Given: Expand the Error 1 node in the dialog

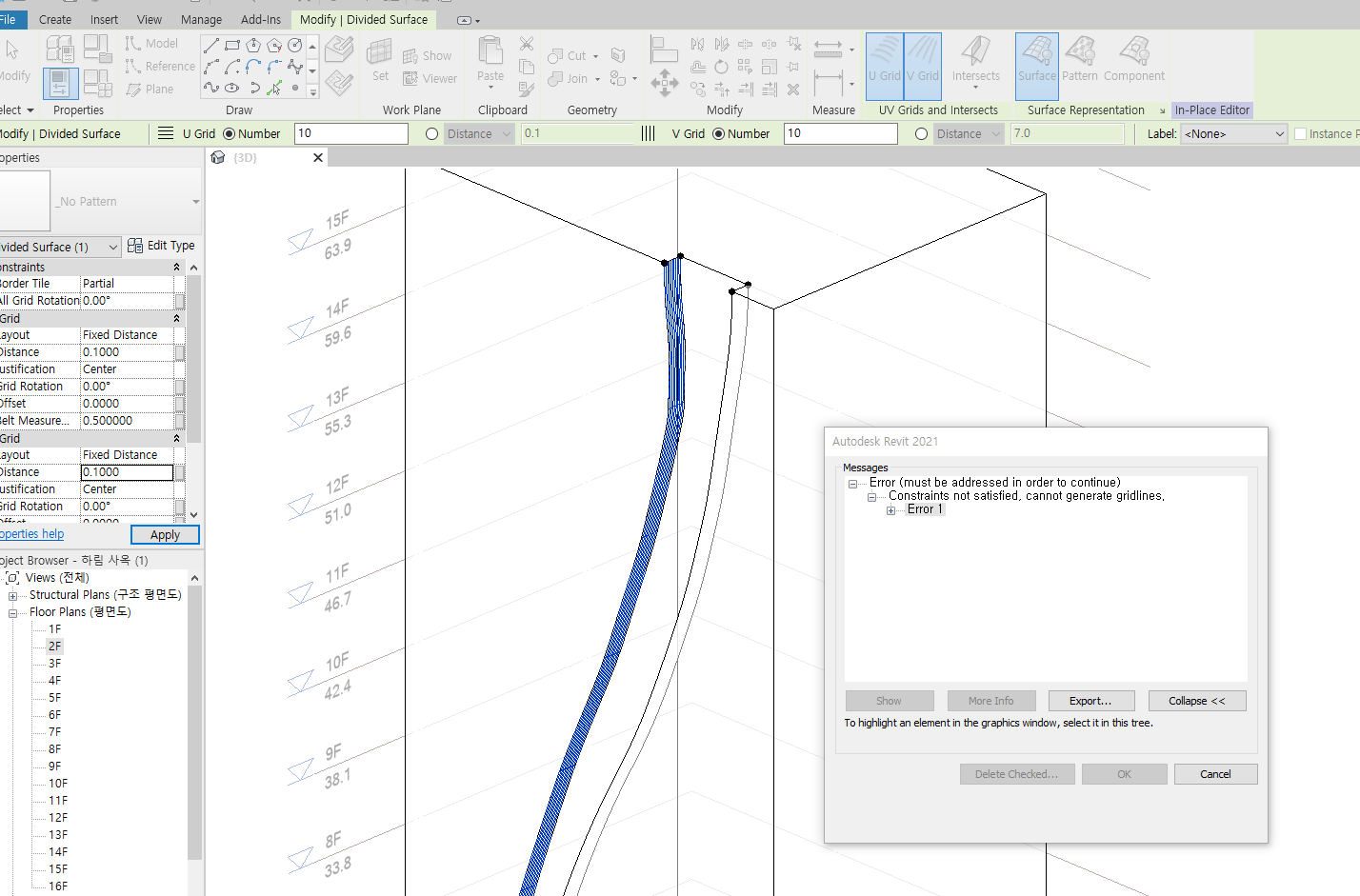Looking at the screenshot, I should [x=891, y=508].
